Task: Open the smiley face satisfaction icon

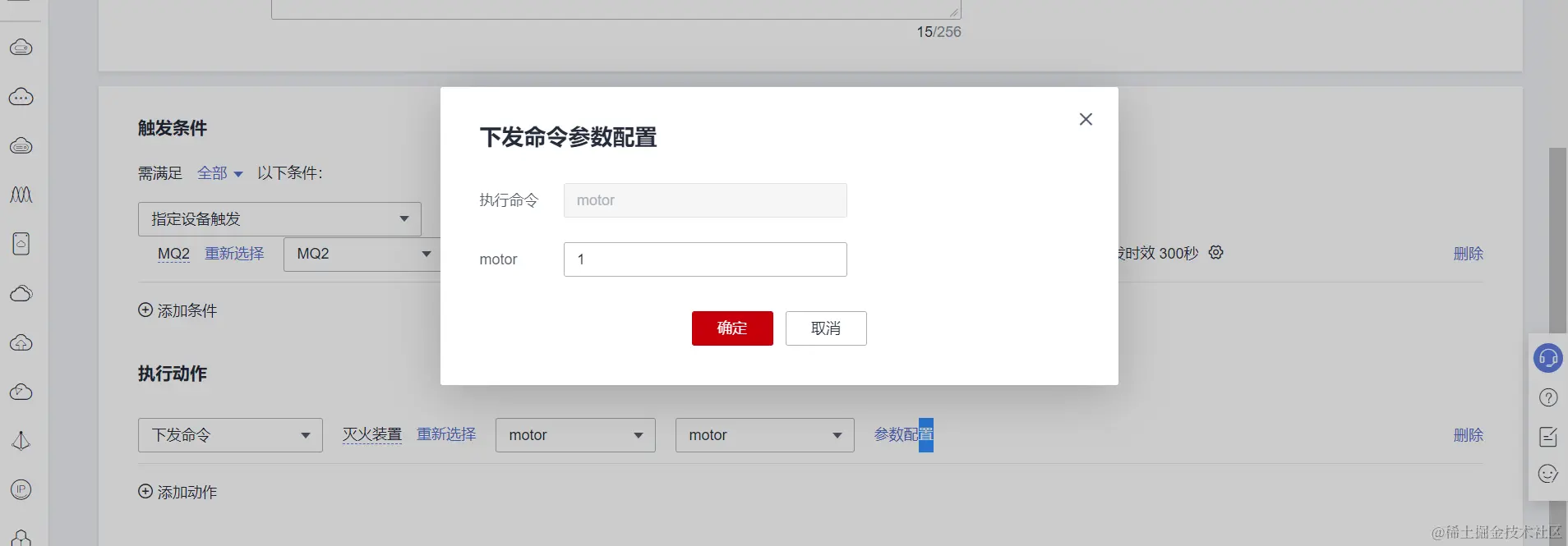Action: (x=1548, y=474)
